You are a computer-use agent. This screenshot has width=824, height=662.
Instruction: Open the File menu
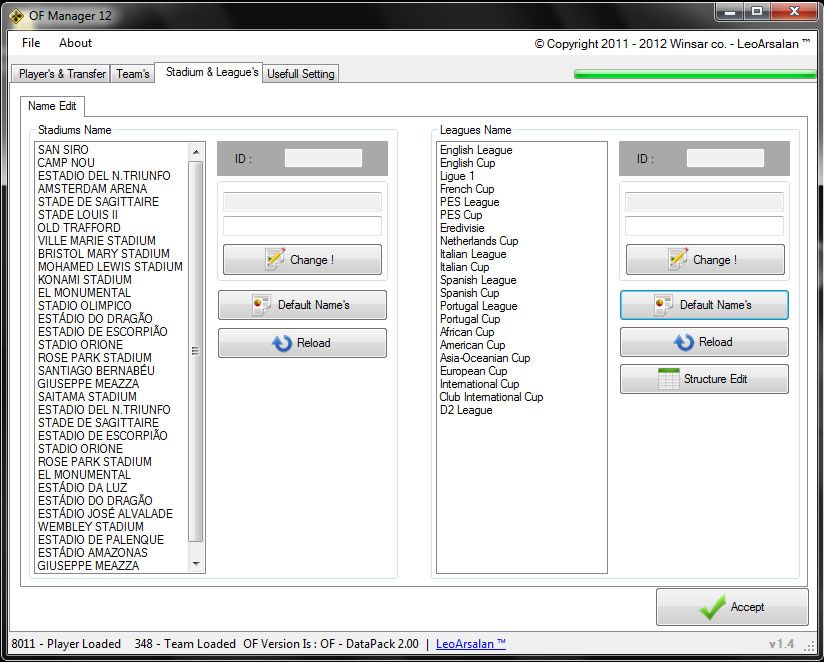tap(31, 43)
